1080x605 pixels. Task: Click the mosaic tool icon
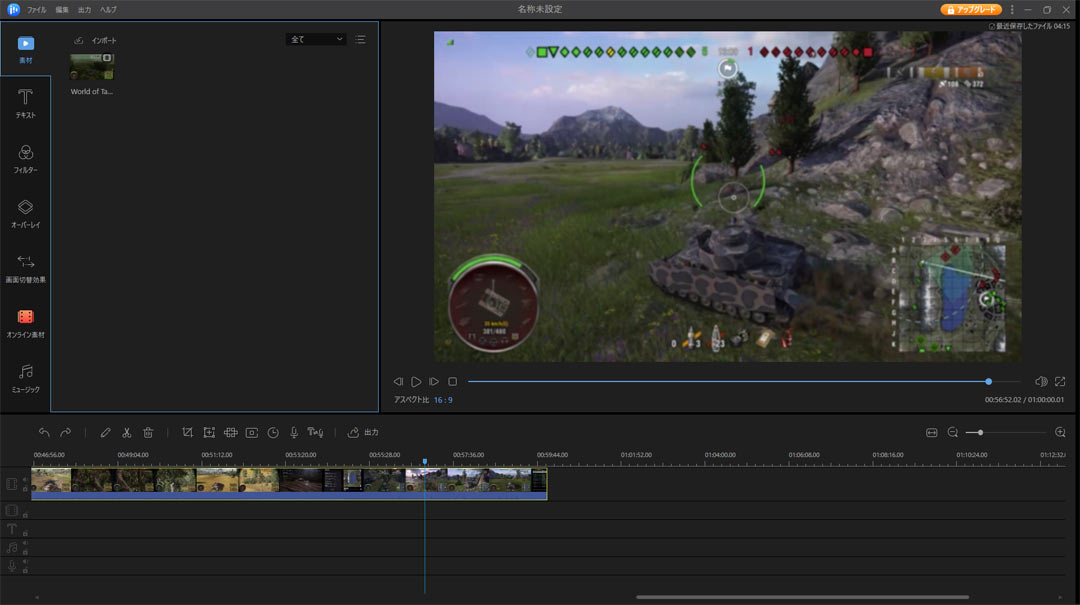pyautogui.click(x=231, y=432)
